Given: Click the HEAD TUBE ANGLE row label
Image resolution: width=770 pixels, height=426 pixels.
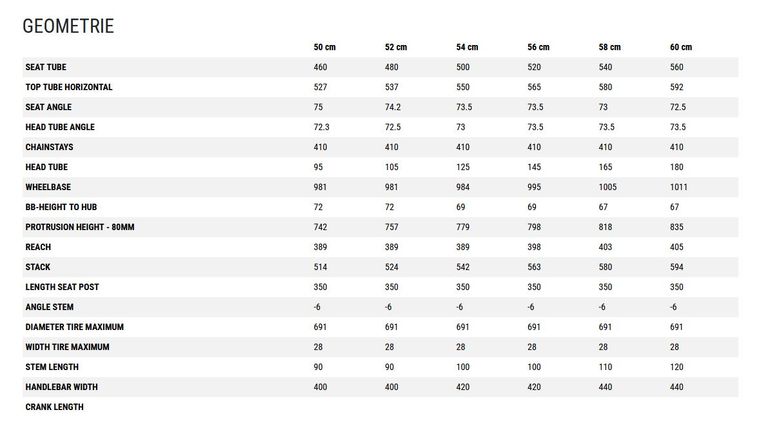Looking at the screenshot, I should tap(60, 127).
